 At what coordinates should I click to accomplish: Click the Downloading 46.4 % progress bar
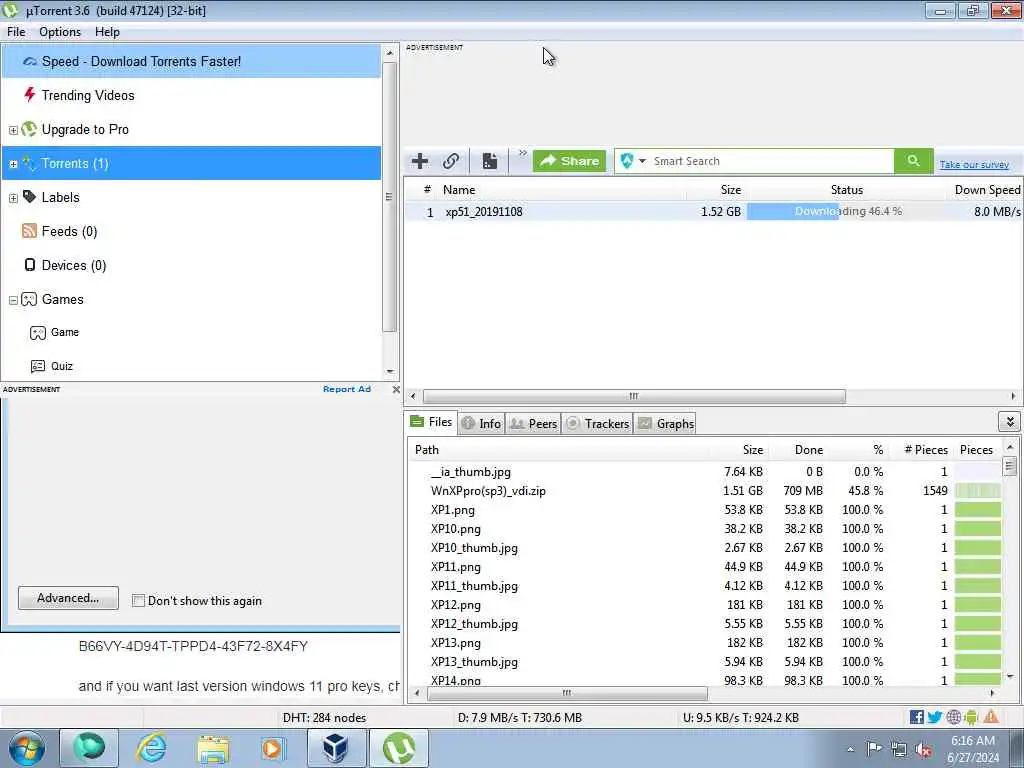point(846,212)
